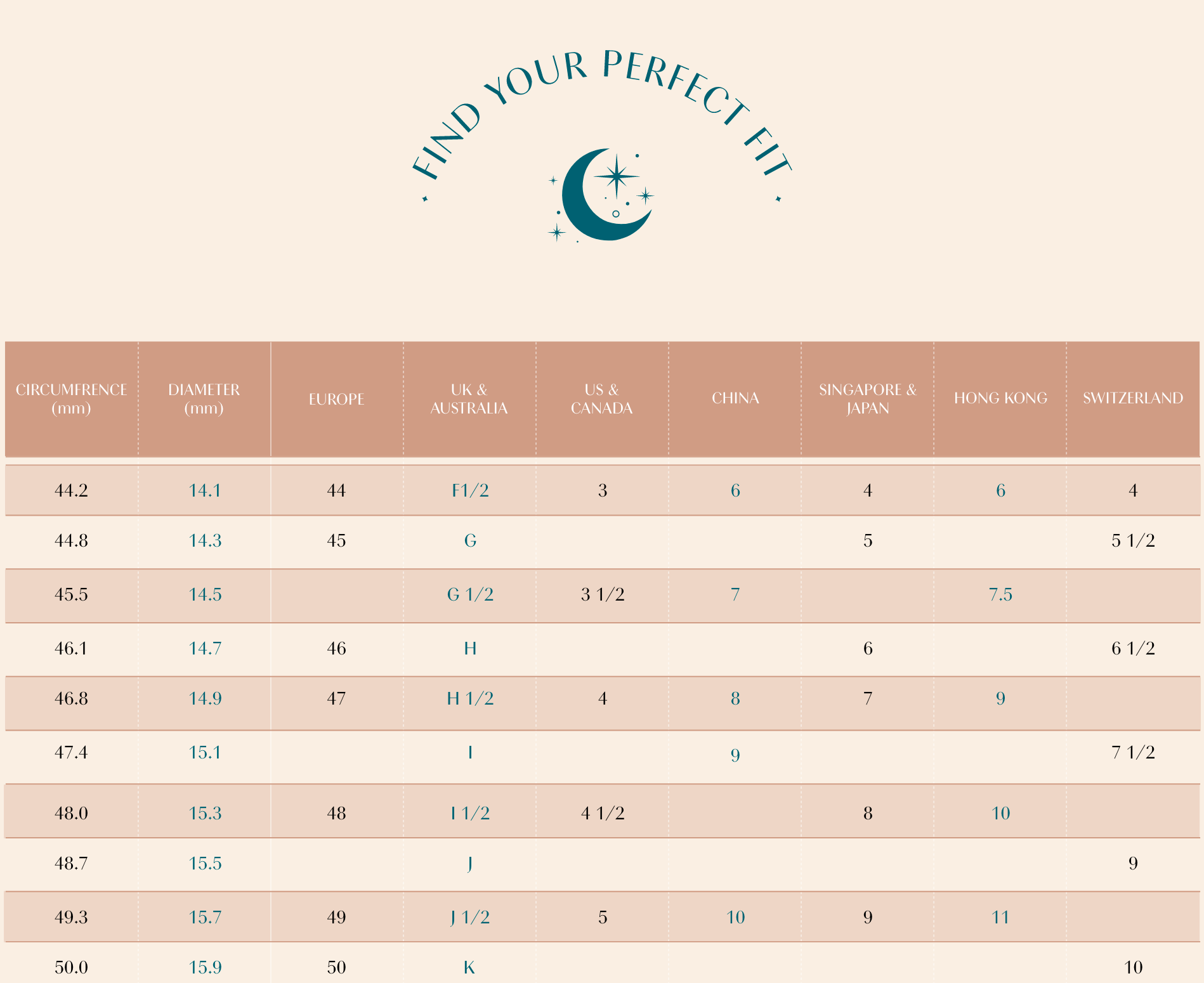Choose the UK & Australia column header
The width and height of the screenshot is (1204, 983).
[469, 399]
